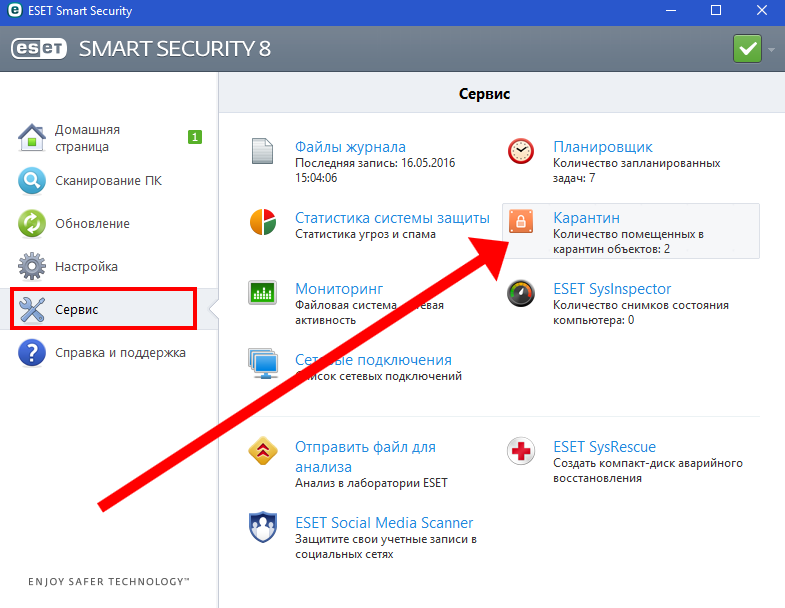
Task: Click the log files document icon
Action: tap(262, 152)
